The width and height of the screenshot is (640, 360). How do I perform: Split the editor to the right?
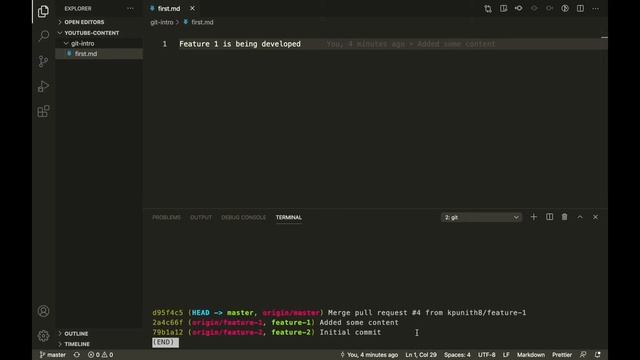pos(580,9)
